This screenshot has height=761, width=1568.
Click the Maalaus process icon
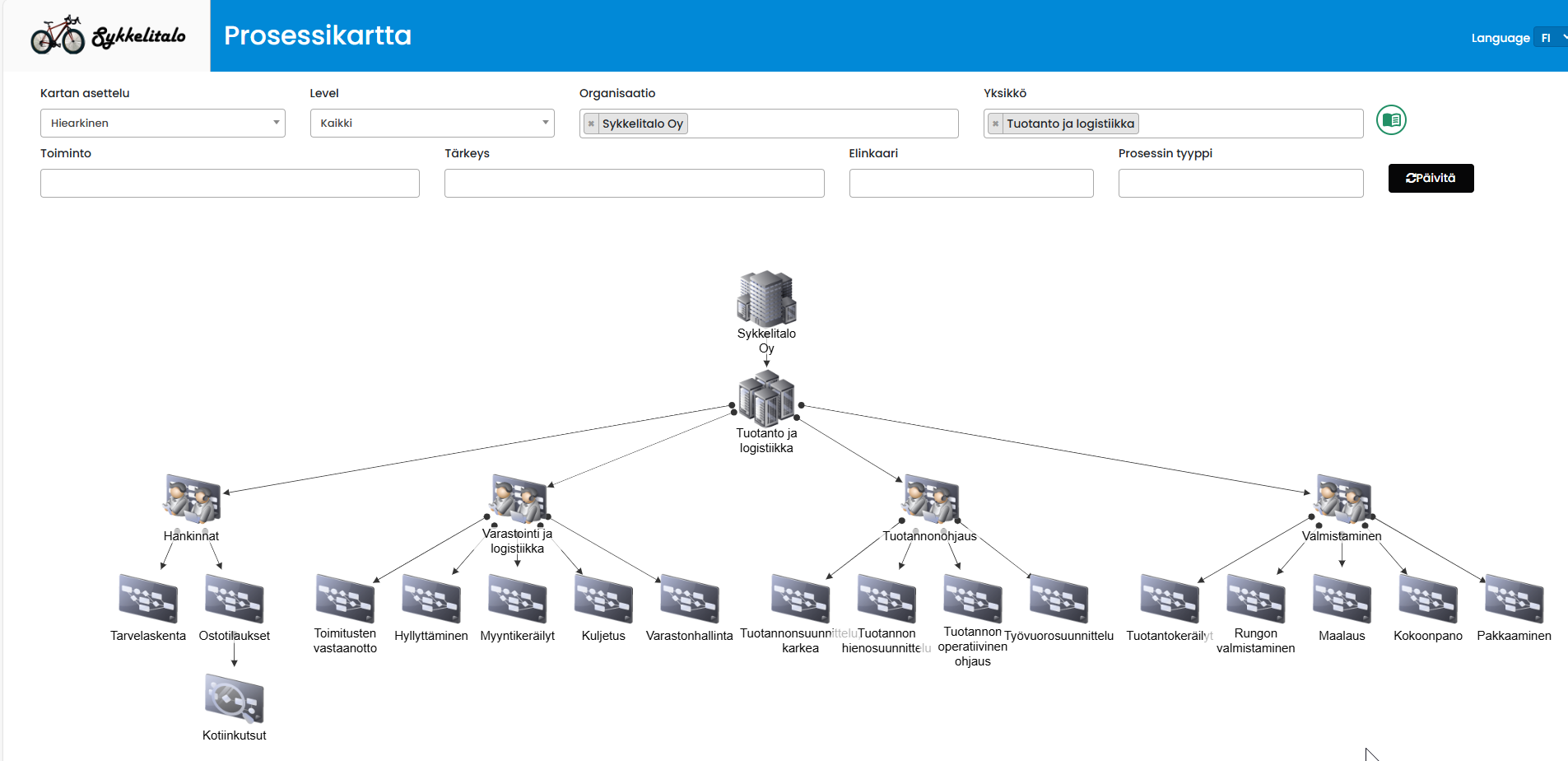coord(1342,599)
